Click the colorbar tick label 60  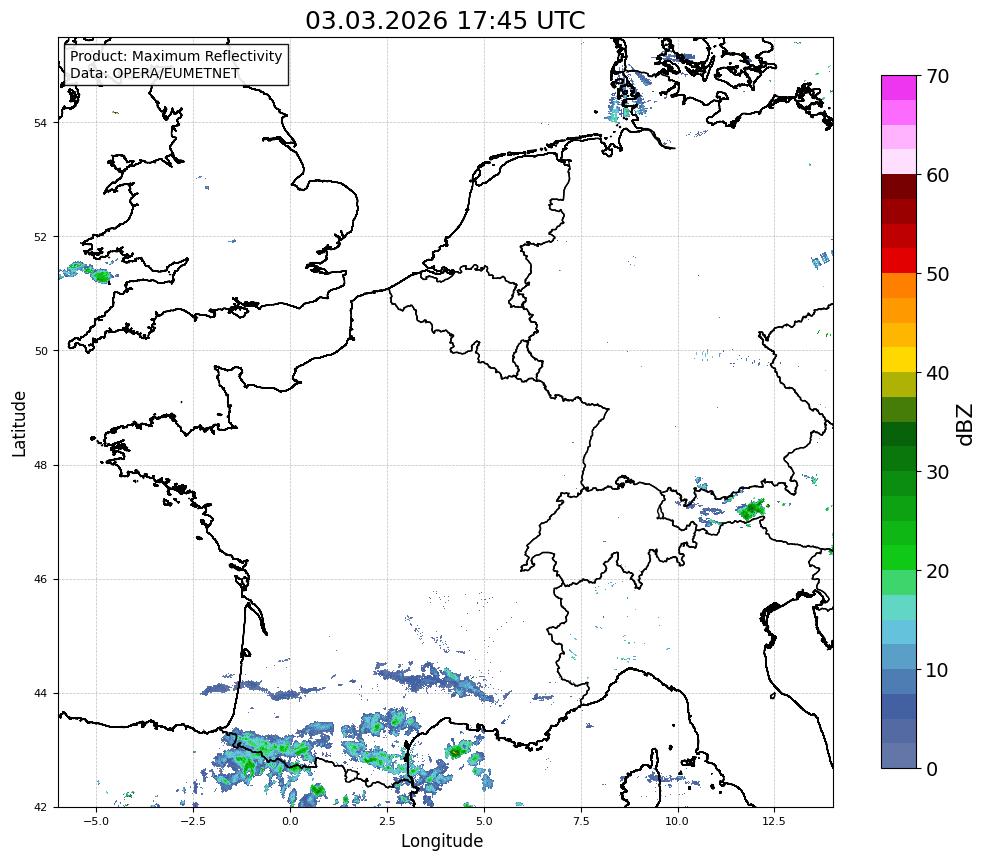coord(937,175)
